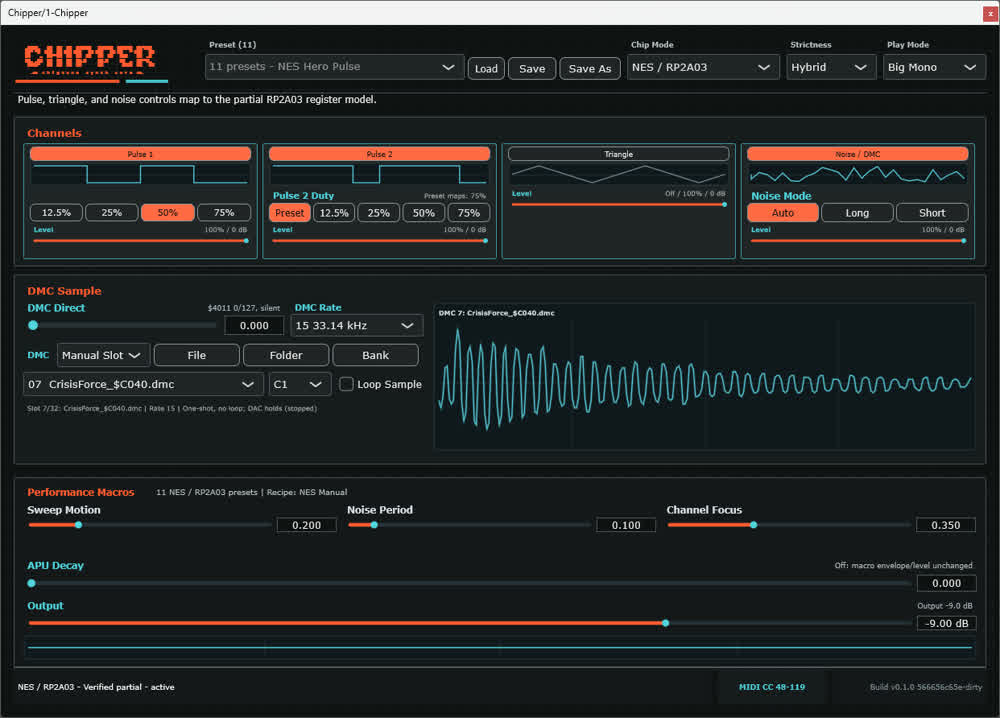Click the Sweep Motion slider

pos(150,525)
